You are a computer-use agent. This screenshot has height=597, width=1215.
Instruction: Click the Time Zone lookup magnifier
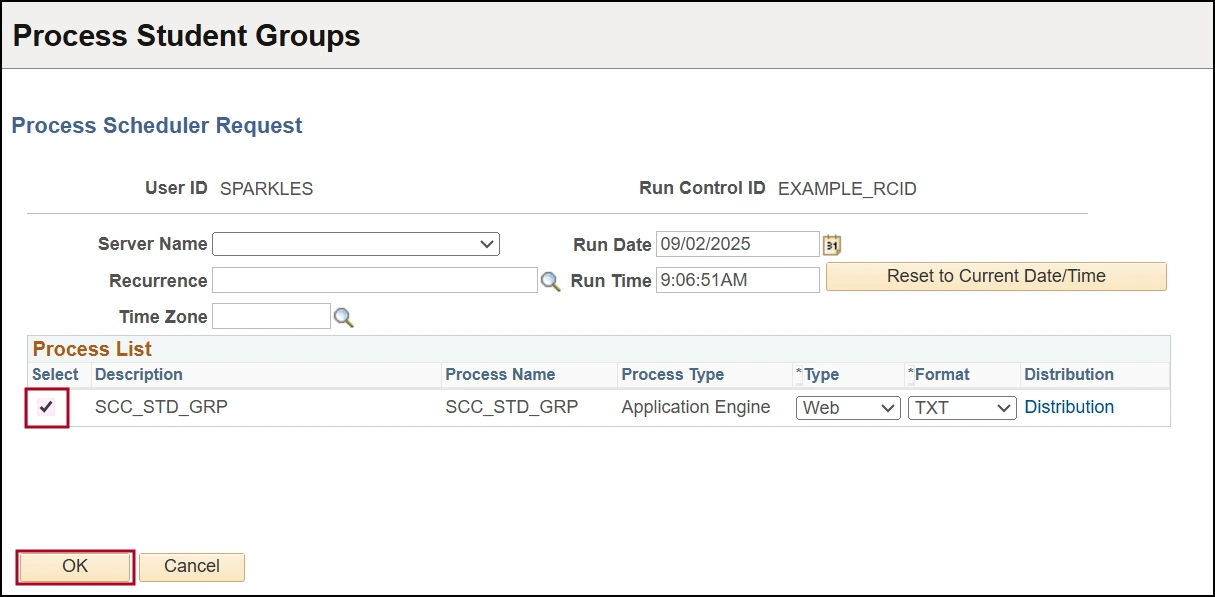click(343, 318)
